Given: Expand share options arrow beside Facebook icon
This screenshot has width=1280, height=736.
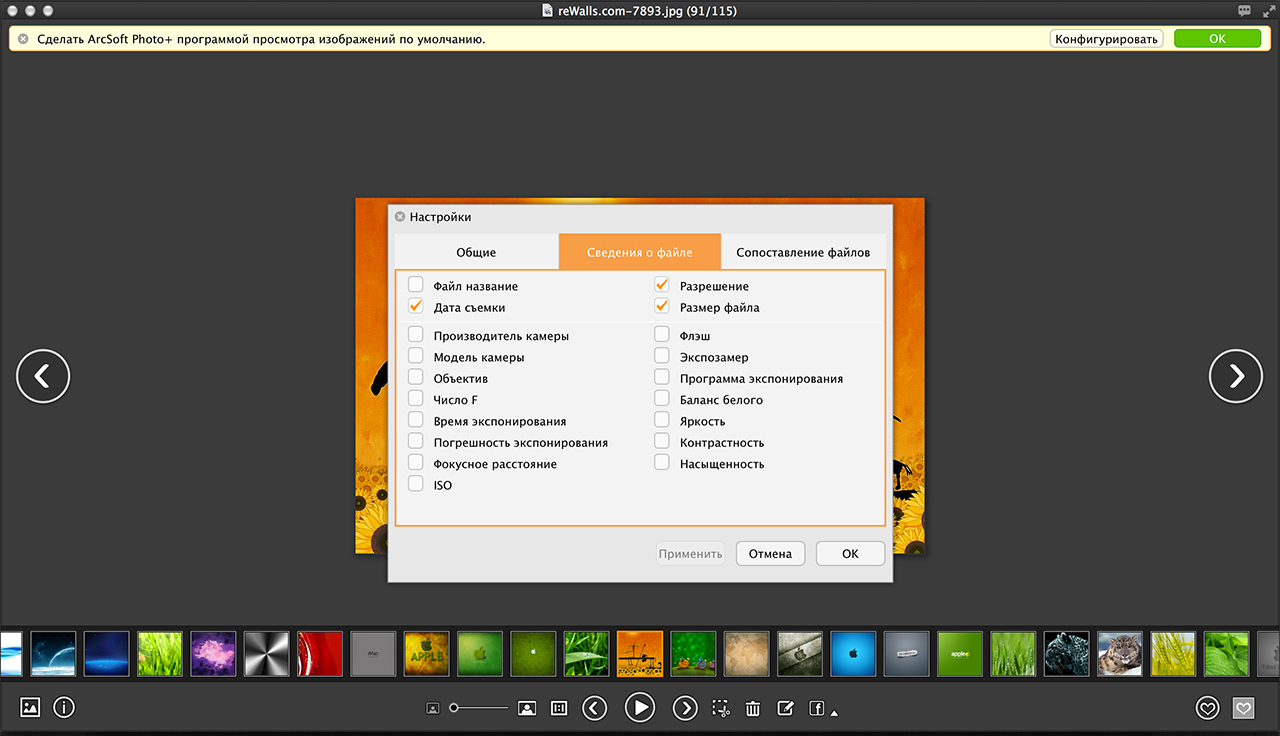Looking at the screenshot, I should coord(834,713).
